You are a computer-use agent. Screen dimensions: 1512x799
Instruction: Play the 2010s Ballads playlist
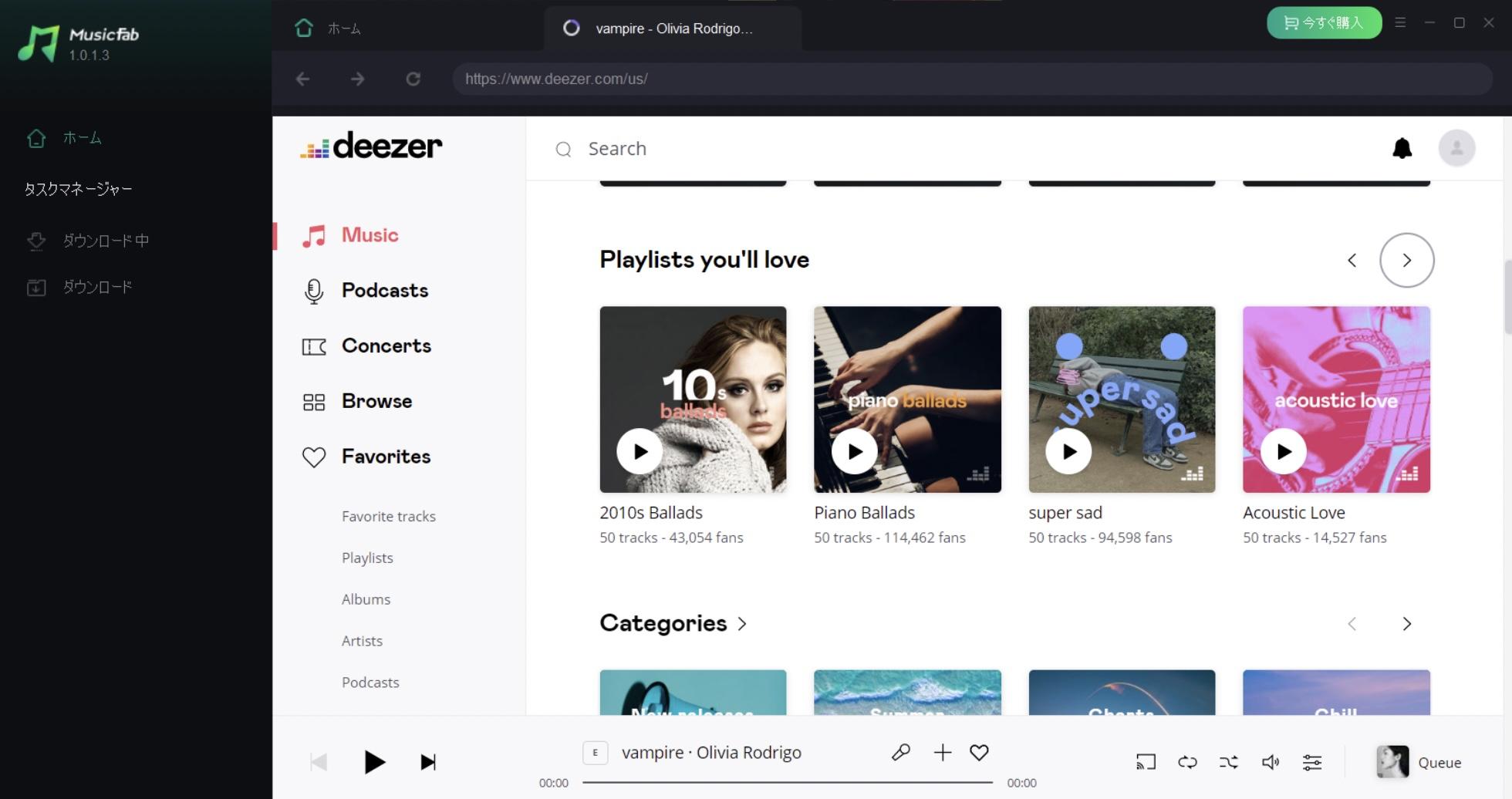[x=640, y=452]
